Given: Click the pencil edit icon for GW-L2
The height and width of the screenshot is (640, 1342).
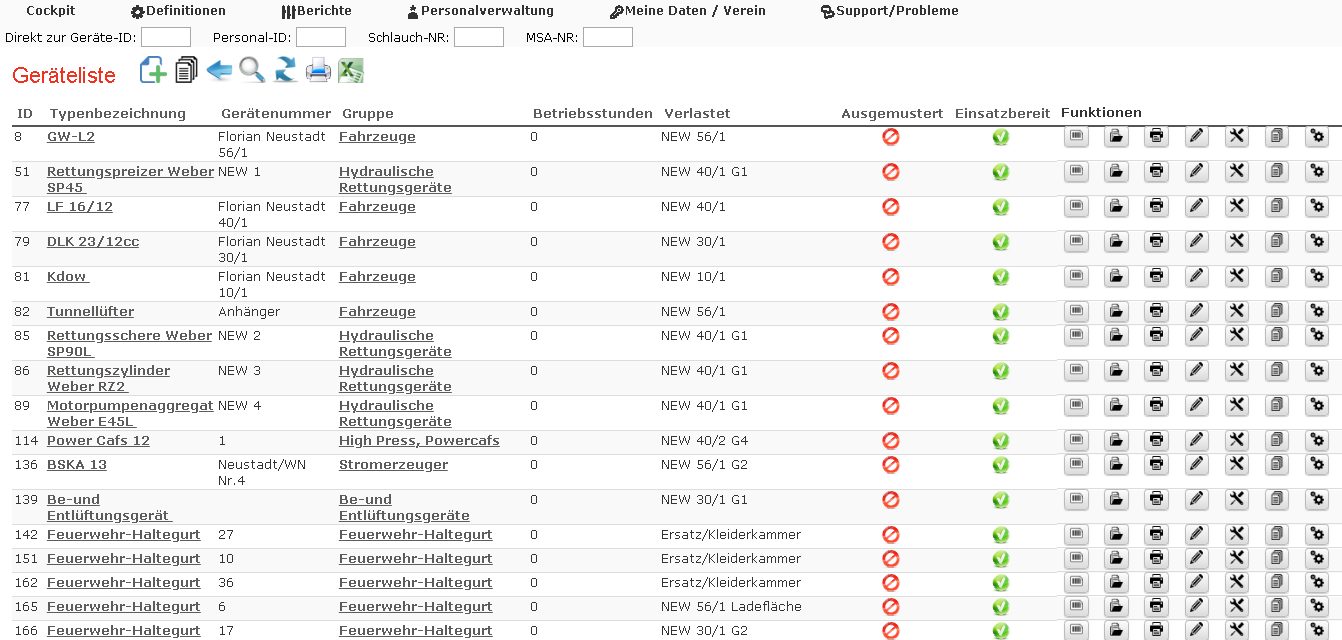Looking at the screenshot, I should [x=1196, y=137].
